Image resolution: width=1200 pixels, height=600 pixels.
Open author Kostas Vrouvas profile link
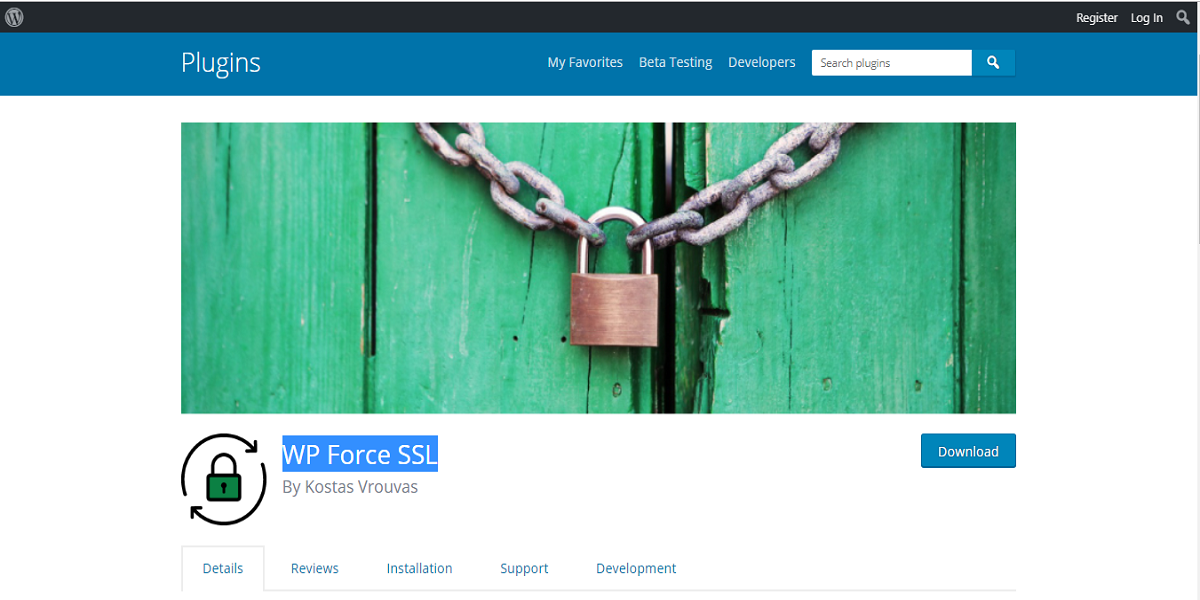[x=360, y=487]
